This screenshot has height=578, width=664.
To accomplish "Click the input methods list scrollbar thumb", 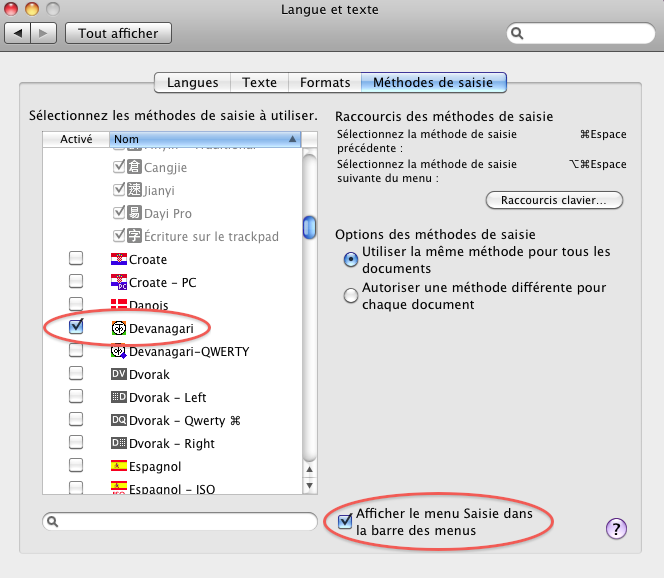I will pyautogui.click(x=310, y=225).
